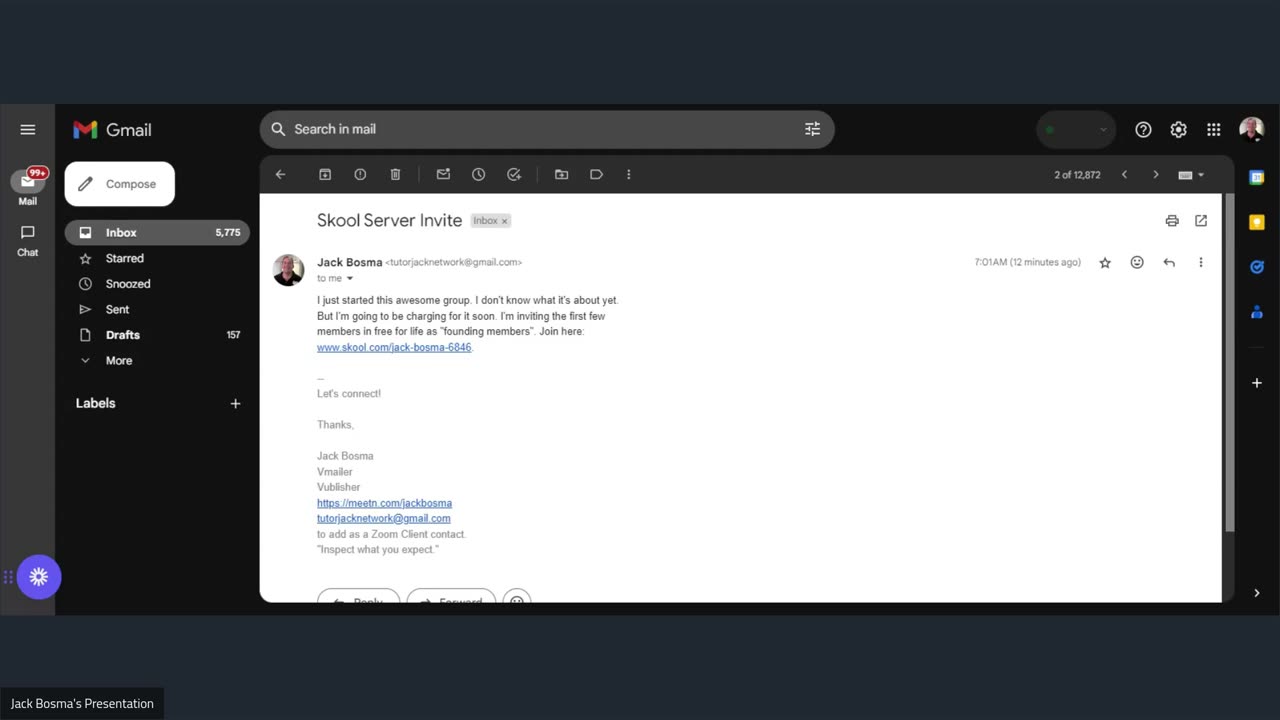
Task: Open Gmail settings gear
Action: pos(1178,130)
